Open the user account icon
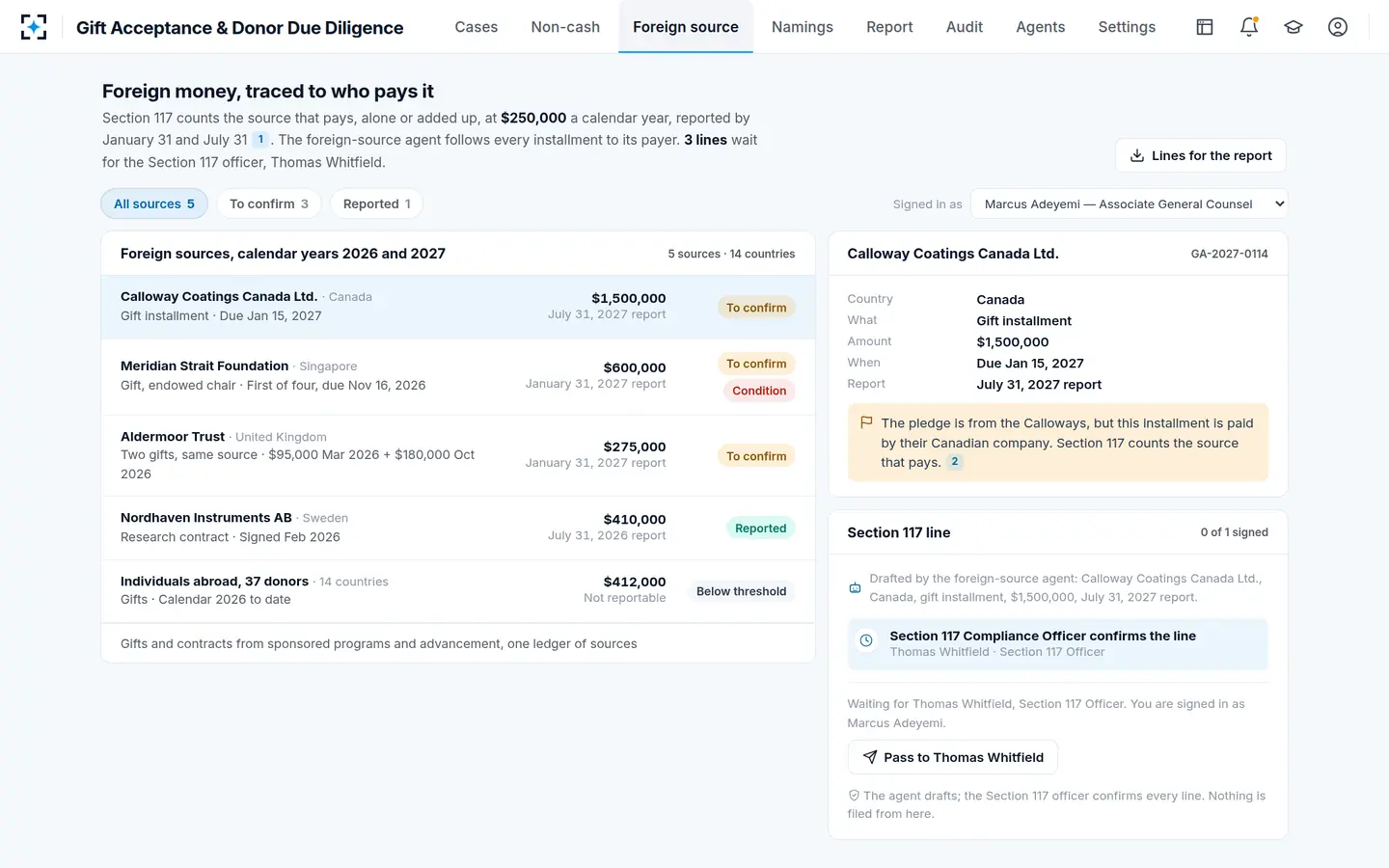Screen dimensions: 1389x868 pos(1338,27)
